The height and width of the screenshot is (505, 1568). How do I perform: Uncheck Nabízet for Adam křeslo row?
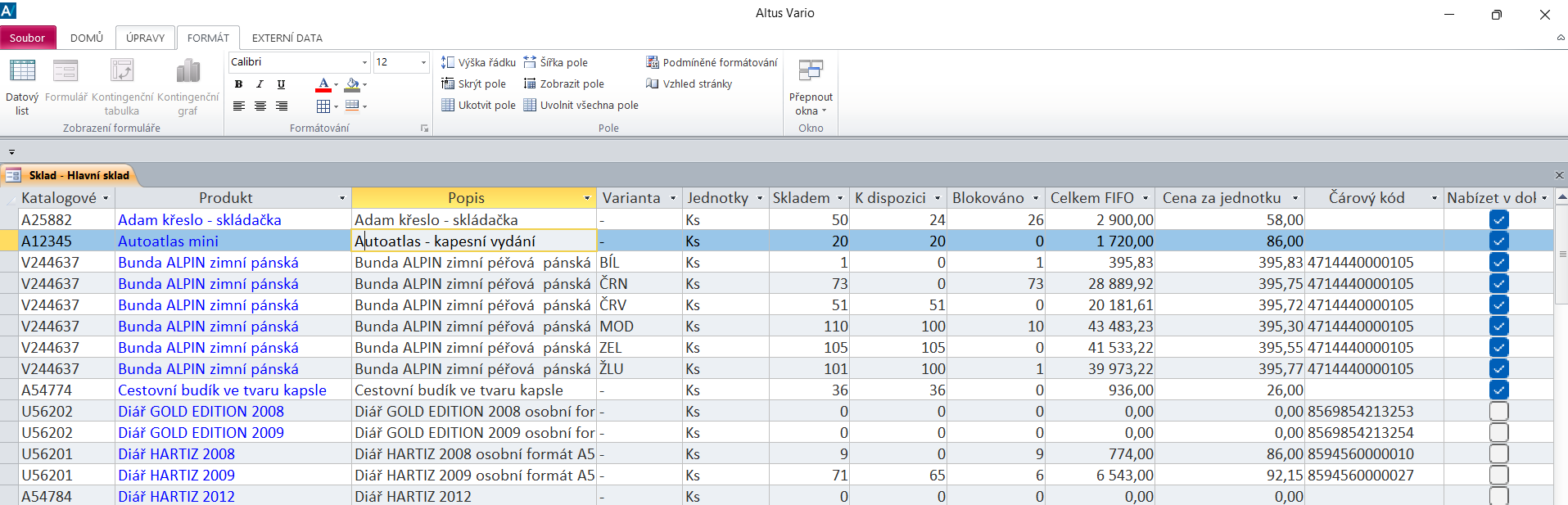(x=1498, y=219)
